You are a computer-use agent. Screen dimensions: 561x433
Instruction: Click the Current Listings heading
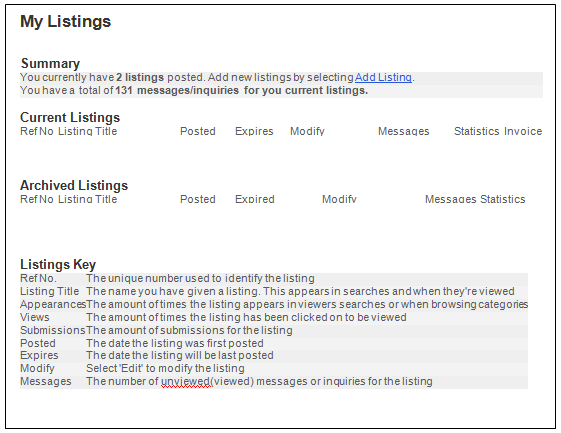70,117
